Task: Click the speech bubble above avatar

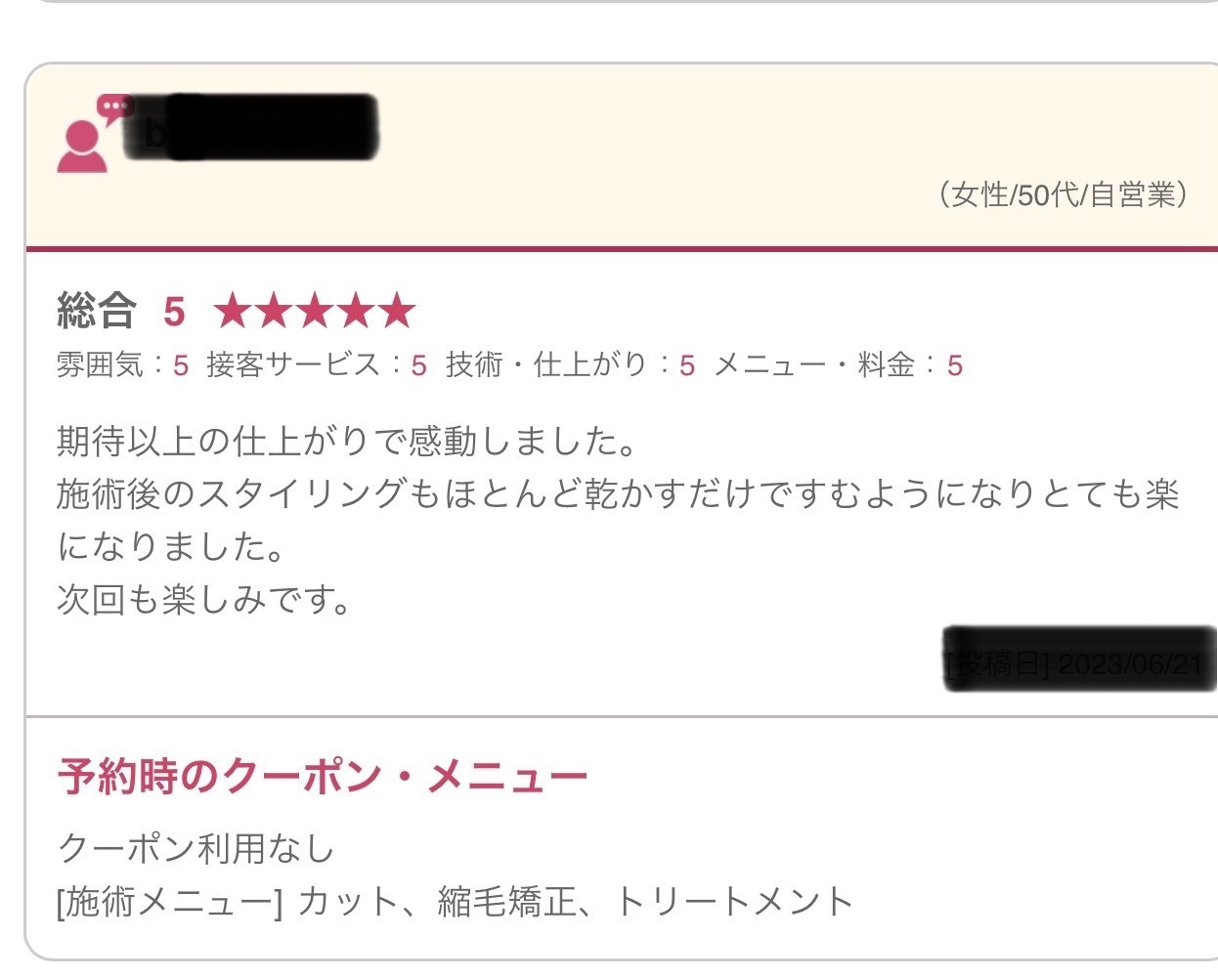Action: tap(115, 107)
